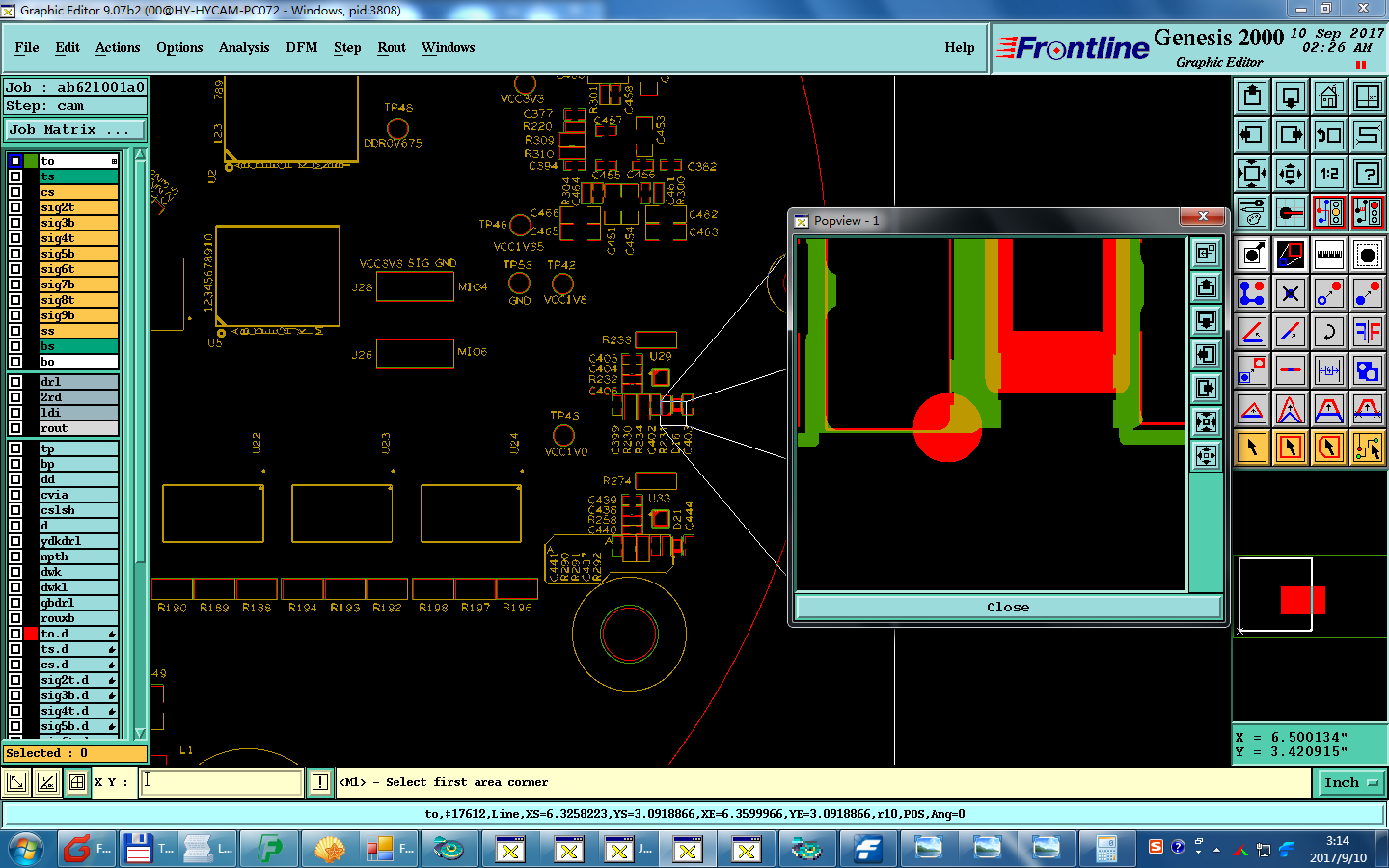Click the pan right view icon

pos(1291,135)
